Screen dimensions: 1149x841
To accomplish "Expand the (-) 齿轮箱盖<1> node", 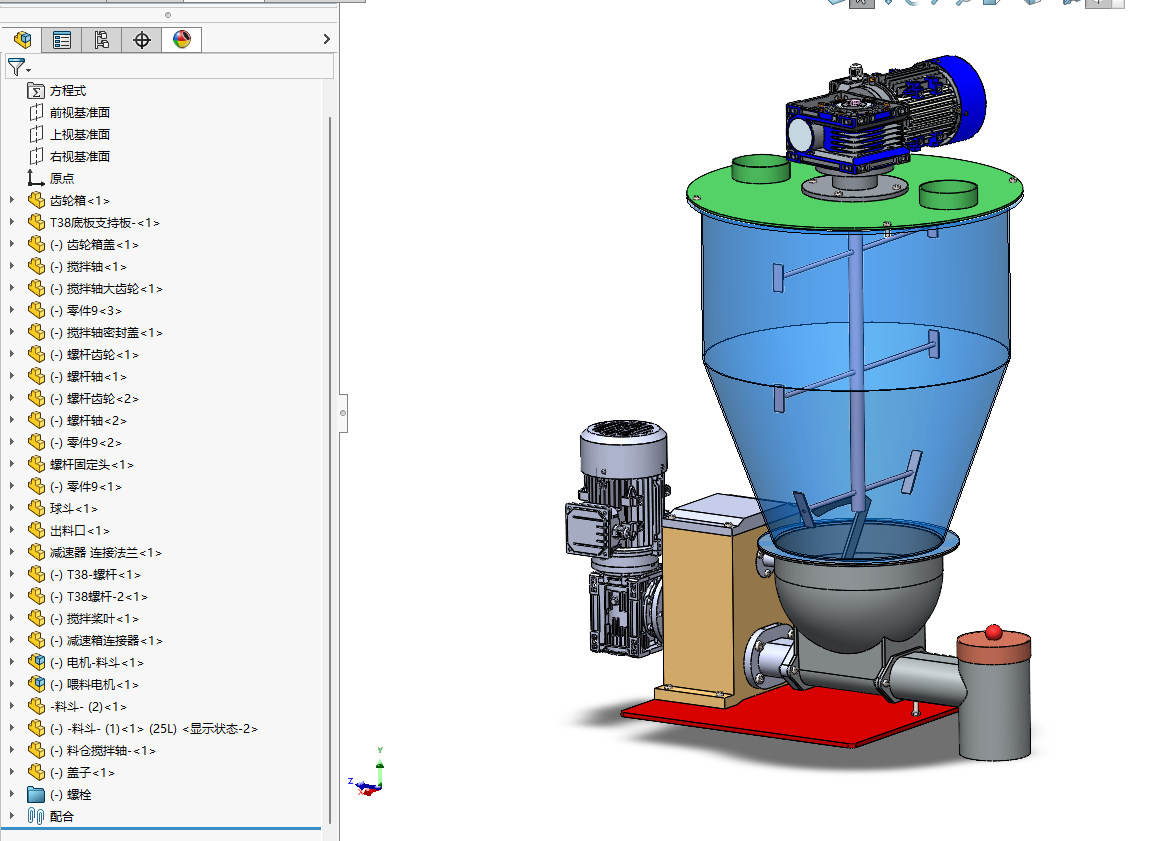I will pyautogui.click(x=12, y=244).
